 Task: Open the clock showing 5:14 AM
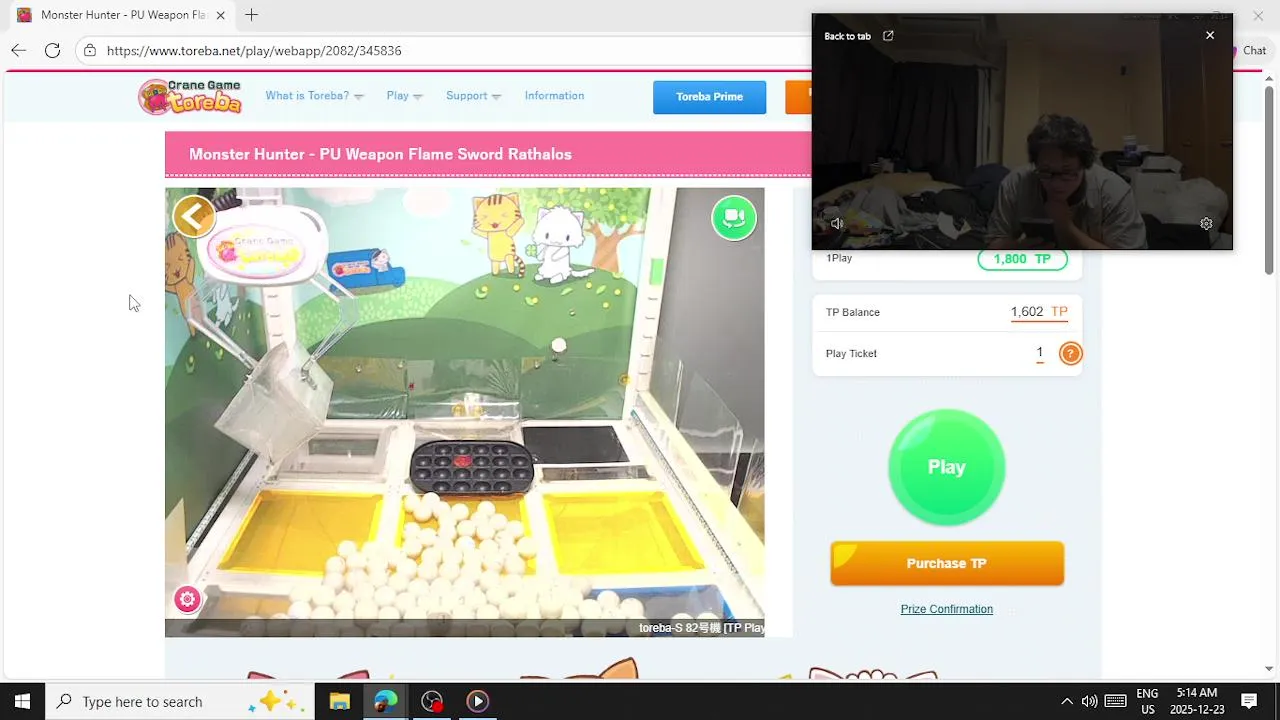[1197, 701]
